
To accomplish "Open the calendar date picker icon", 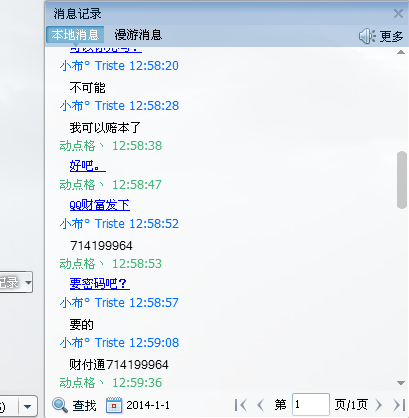I will tap(114, 405).
